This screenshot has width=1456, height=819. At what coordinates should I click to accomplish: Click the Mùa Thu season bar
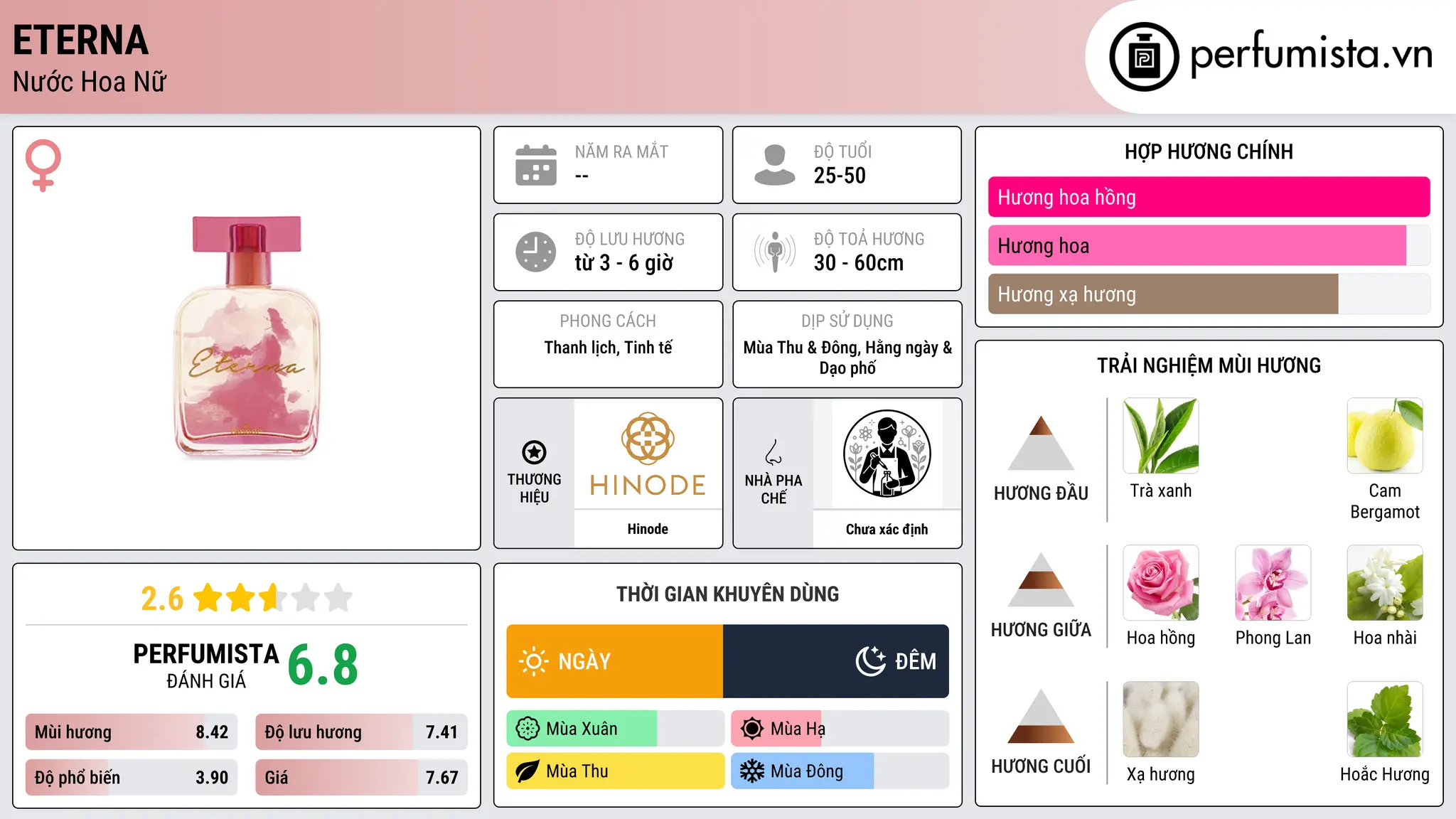tap(615, 771)
